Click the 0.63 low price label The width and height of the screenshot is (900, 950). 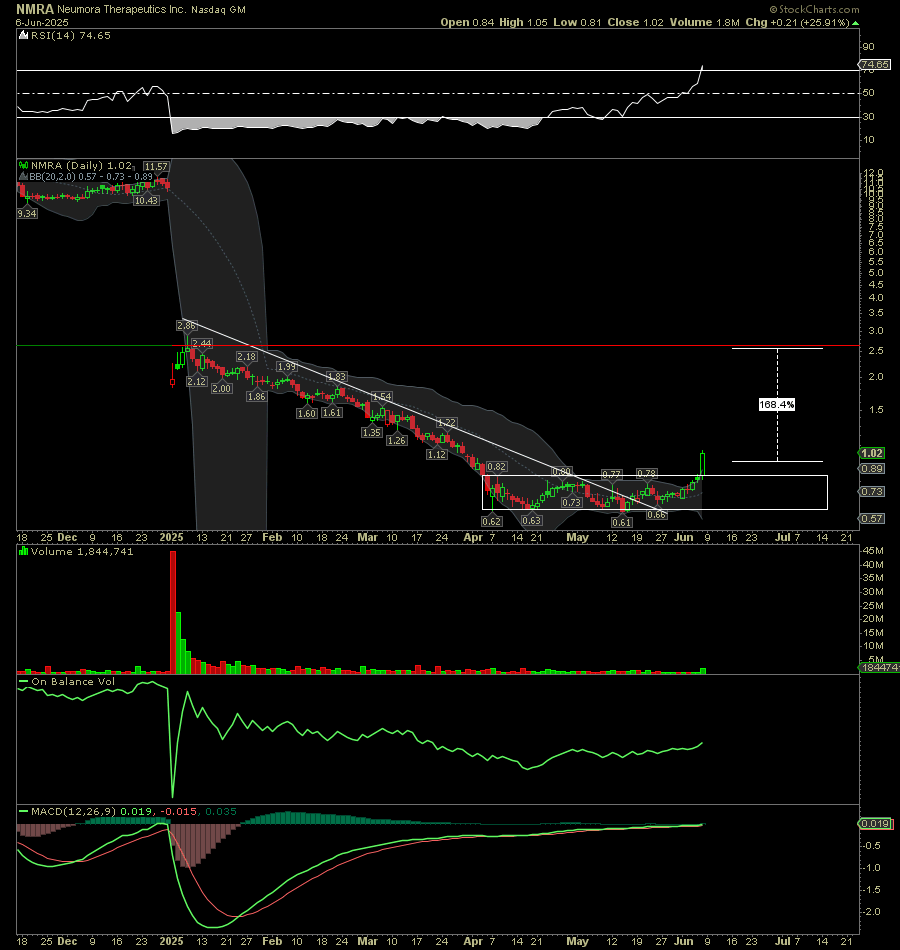[x=532, y=521]
